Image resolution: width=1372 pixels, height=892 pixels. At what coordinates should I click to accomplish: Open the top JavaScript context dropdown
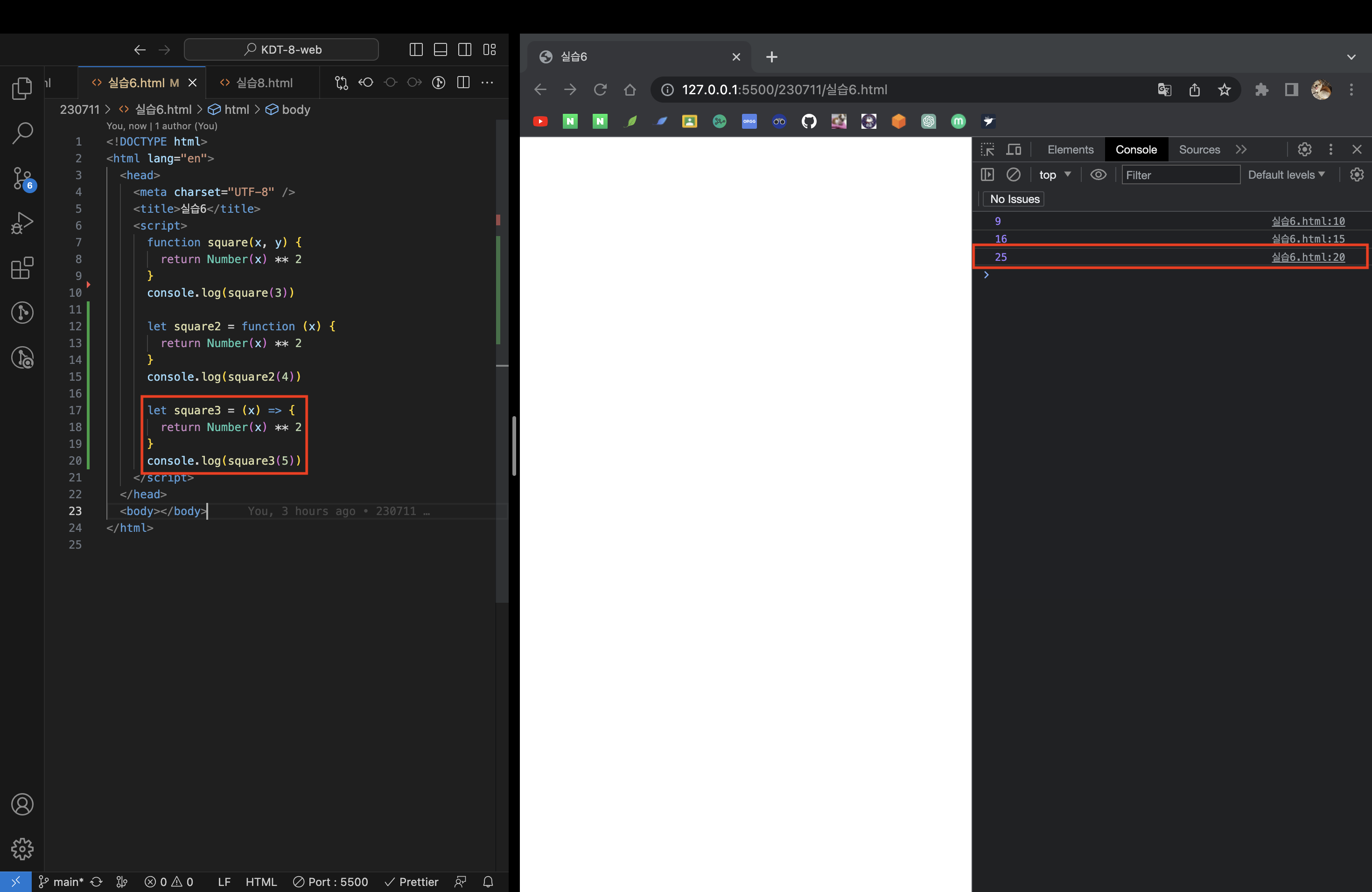[1055, 174]
